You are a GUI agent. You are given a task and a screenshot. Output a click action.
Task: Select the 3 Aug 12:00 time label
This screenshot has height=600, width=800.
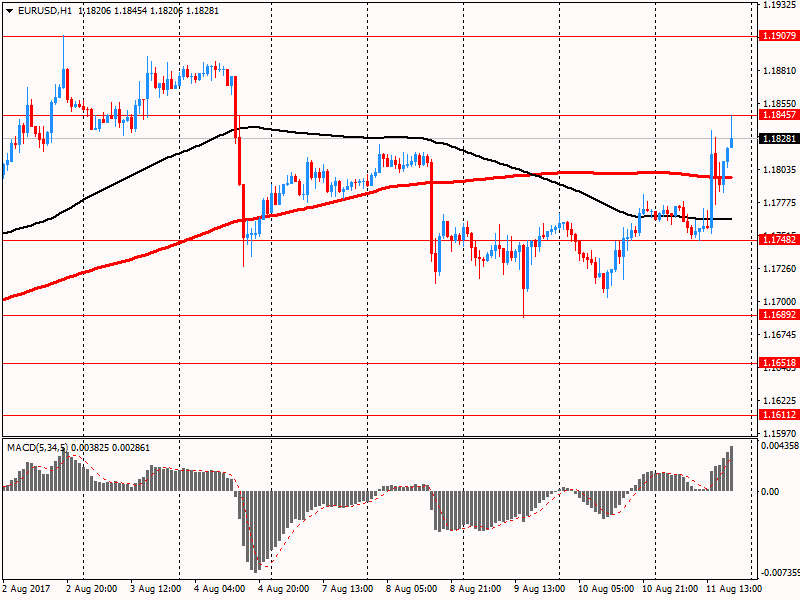[x=156, y=589]
